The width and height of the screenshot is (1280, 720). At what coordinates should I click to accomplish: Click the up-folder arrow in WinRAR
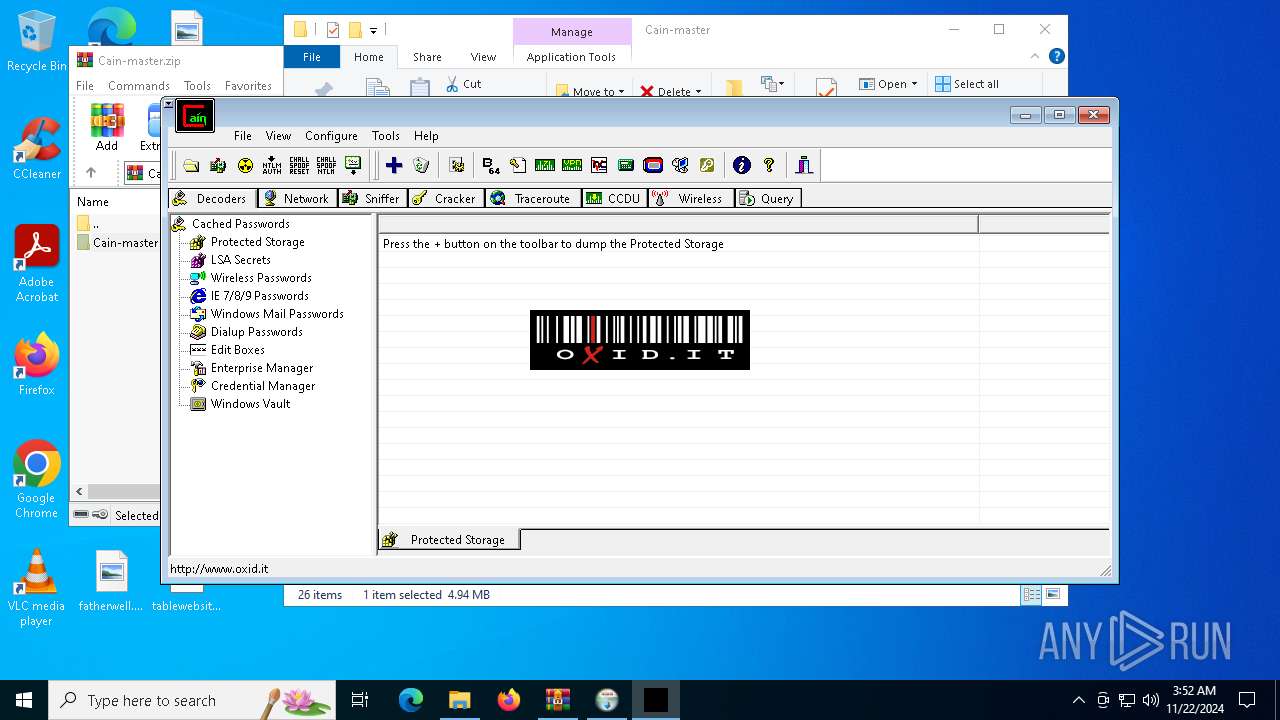pos(91,173)
